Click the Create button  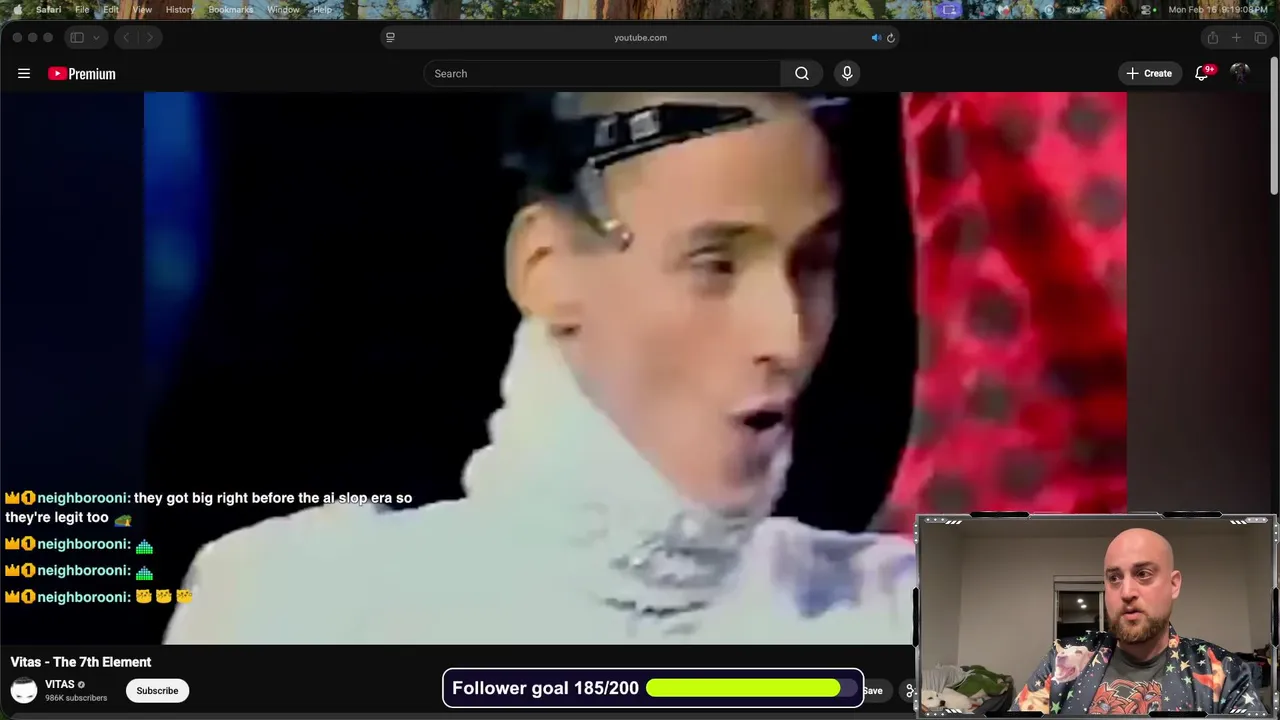(x=1150, y=73)
